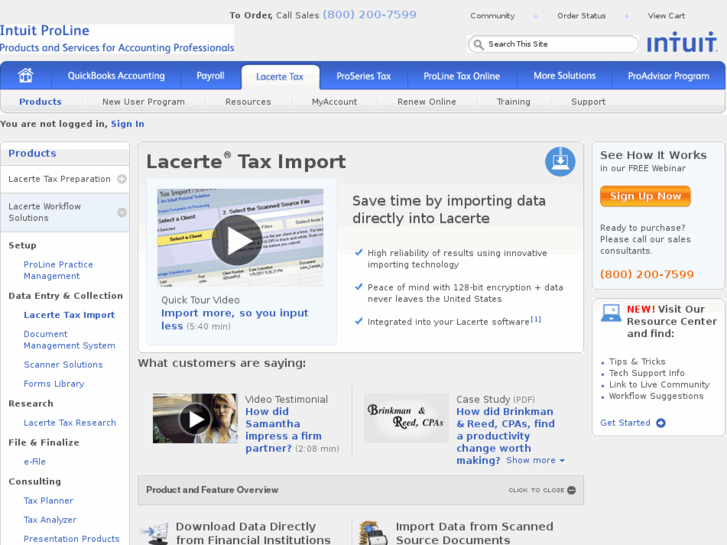Go to the home icon tab
This screenshot has width=727, height=545.
(26, 75)
